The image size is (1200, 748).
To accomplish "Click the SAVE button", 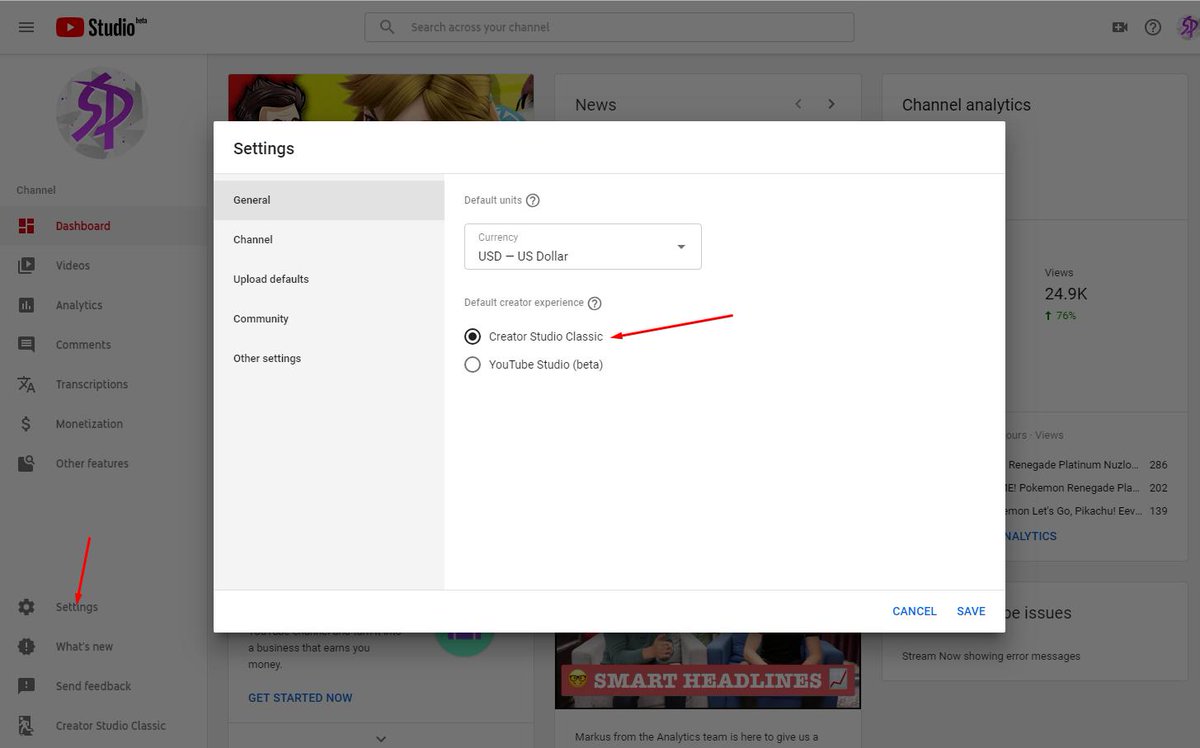I will point(971,611).
